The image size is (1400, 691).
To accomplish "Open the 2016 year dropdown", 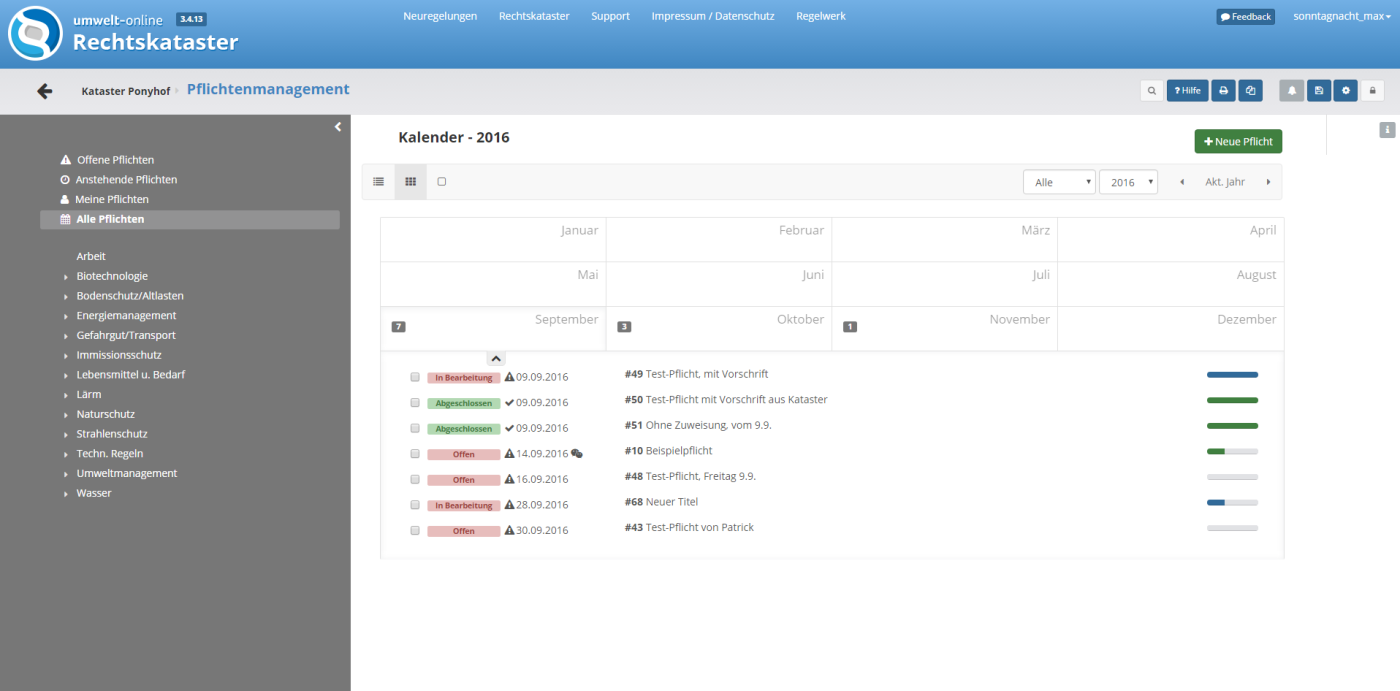I will (1128, 182).
